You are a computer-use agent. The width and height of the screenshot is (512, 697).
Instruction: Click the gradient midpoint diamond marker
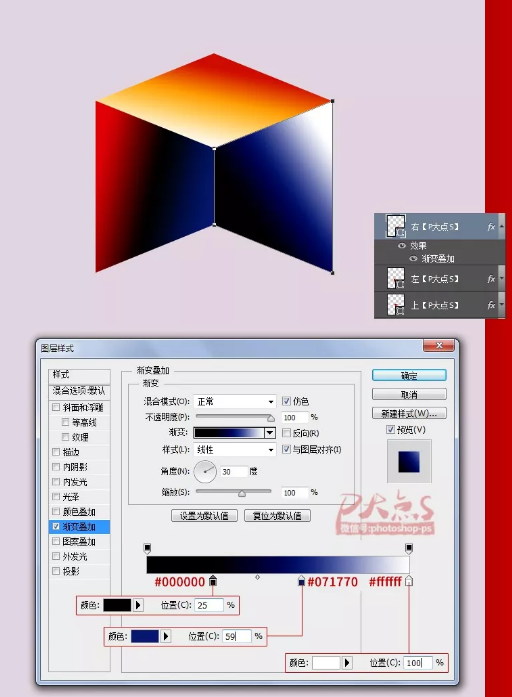257,577
